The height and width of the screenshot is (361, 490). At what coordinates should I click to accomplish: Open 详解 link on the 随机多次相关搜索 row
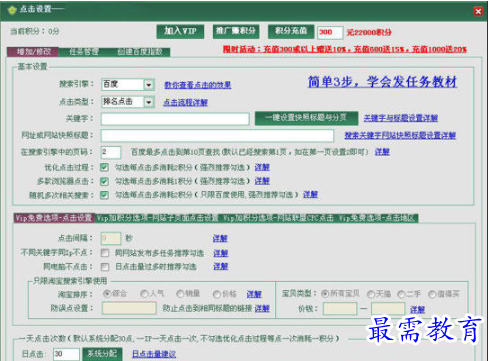tap(310, 194)
